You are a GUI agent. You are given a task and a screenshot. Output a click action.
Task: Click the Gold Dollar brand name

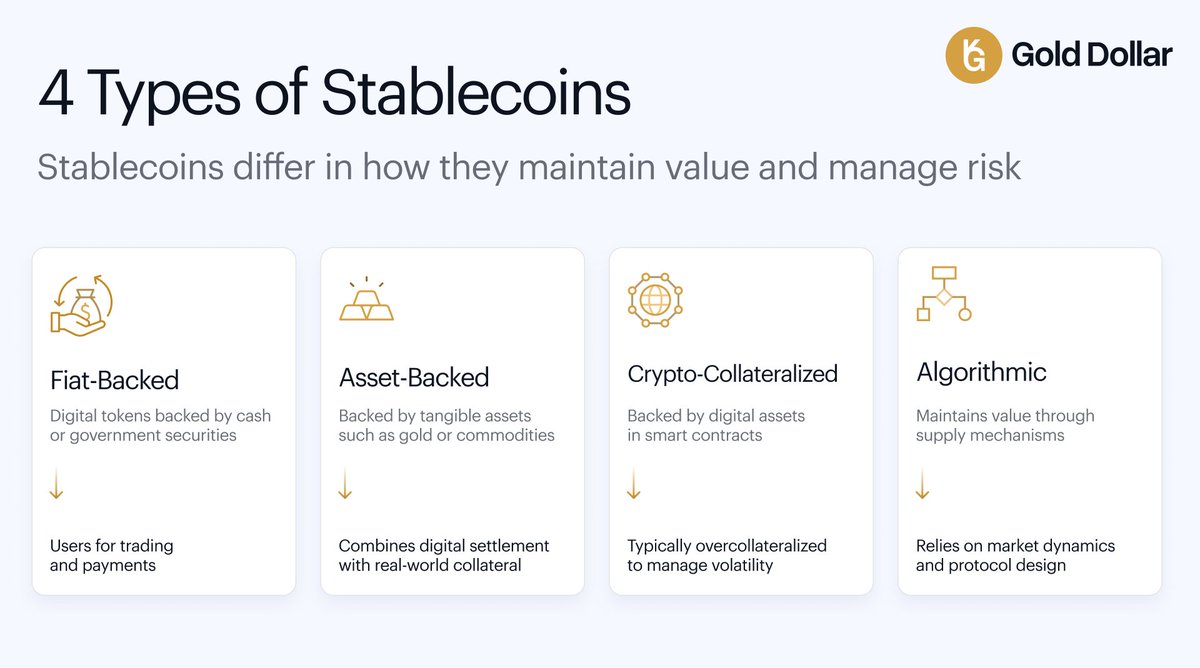pos(1091,55)
